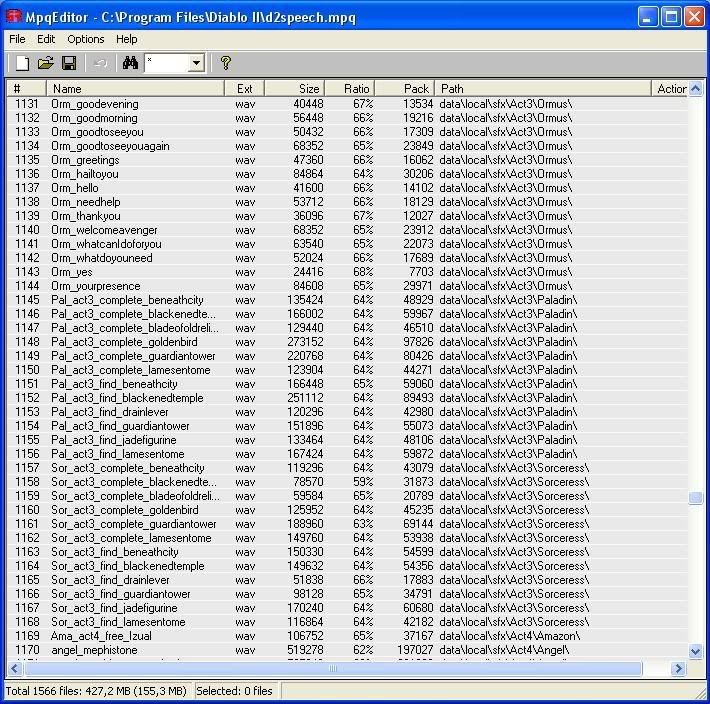Click the packed size 97826 cell
Screen dimensions: 710x704
[x=418, y=342]
